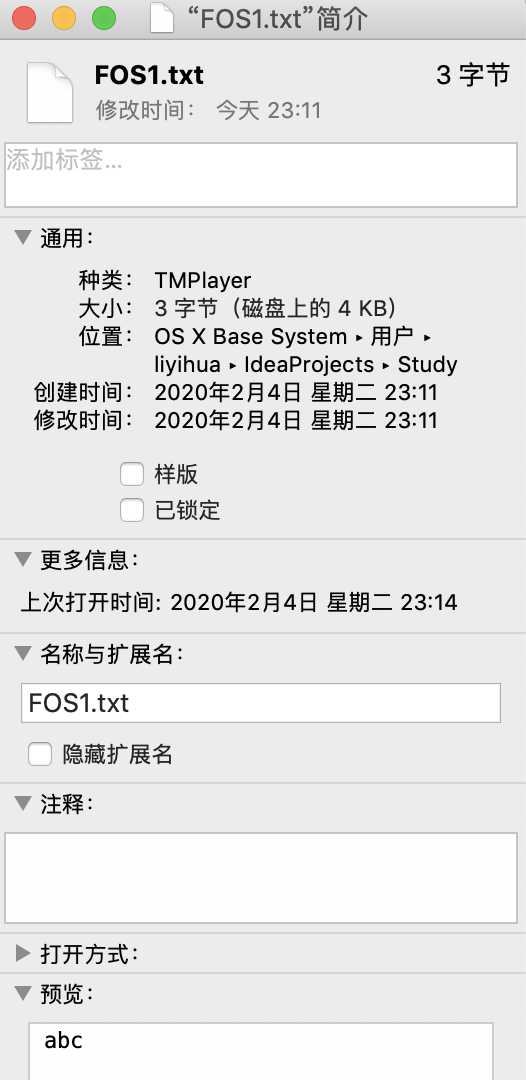This screenshot has height=1080, width=526.
Task: Click the green zoom window button
Action: pos(104,18)
